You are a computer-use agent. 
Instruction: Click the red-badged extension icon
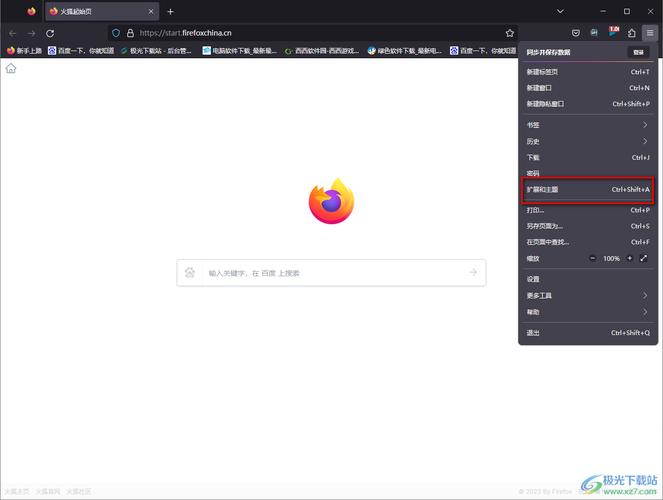click(613, 32)
